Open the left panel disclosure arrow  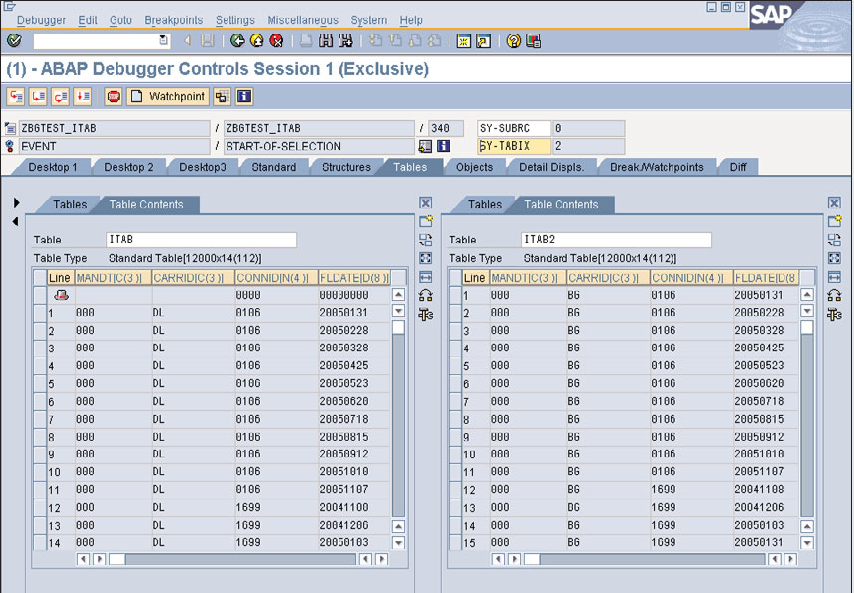pos(14,200)
